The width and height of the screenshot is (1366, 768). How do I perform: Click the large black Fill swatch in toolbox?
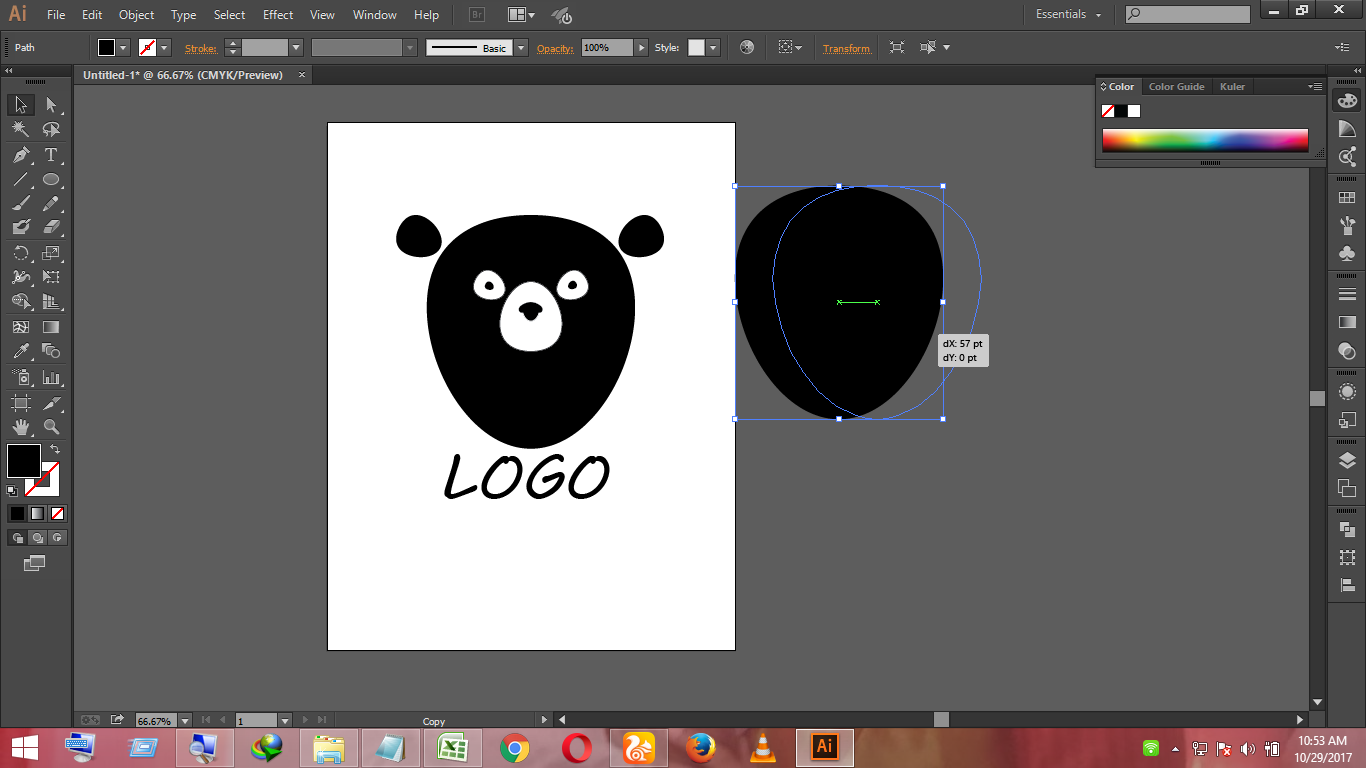pyautogui.click(x=24, y=461)
